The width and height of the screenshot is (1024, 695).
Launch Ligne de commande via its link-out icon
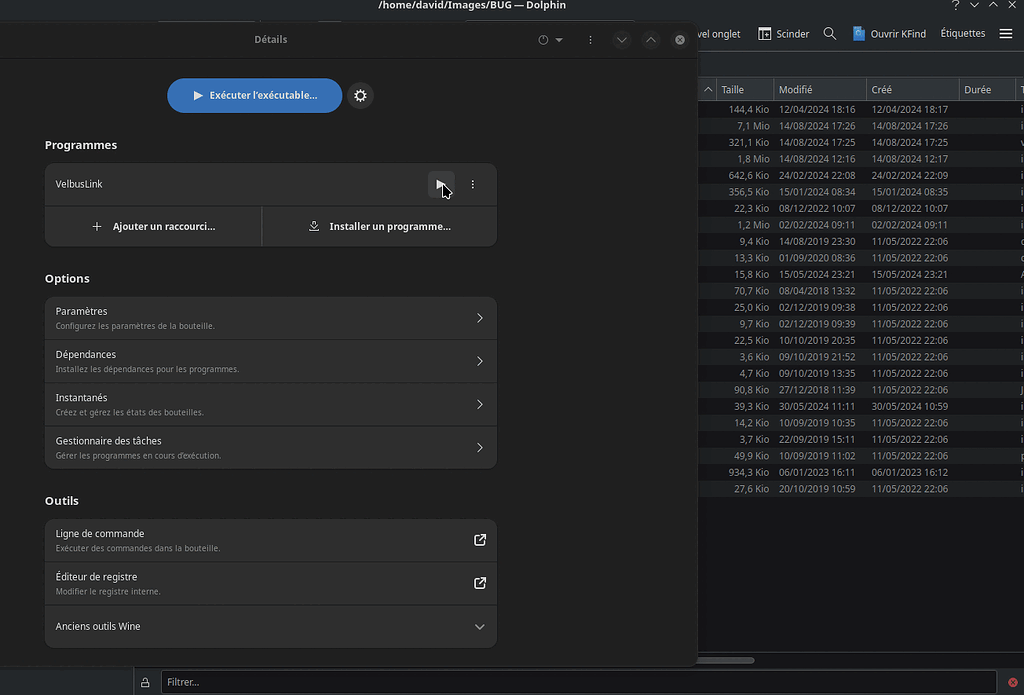click(479, 540)
